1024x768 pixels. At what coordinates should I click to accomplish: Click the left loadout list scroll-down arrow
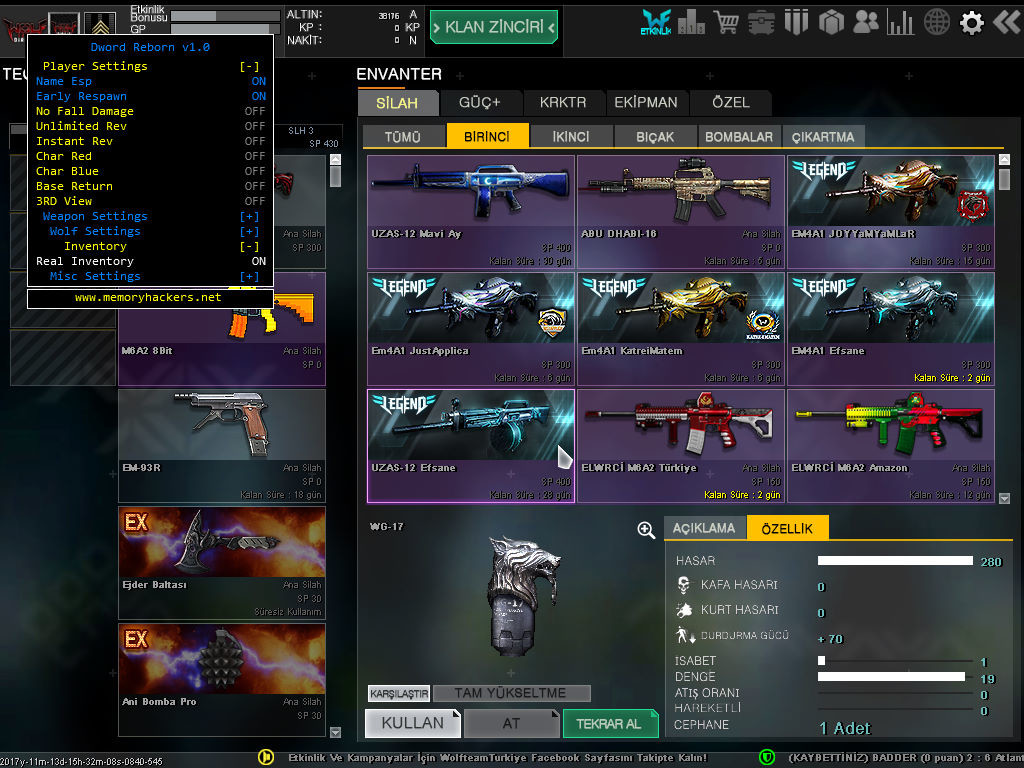pyautogui.click(x=335, y=732)
